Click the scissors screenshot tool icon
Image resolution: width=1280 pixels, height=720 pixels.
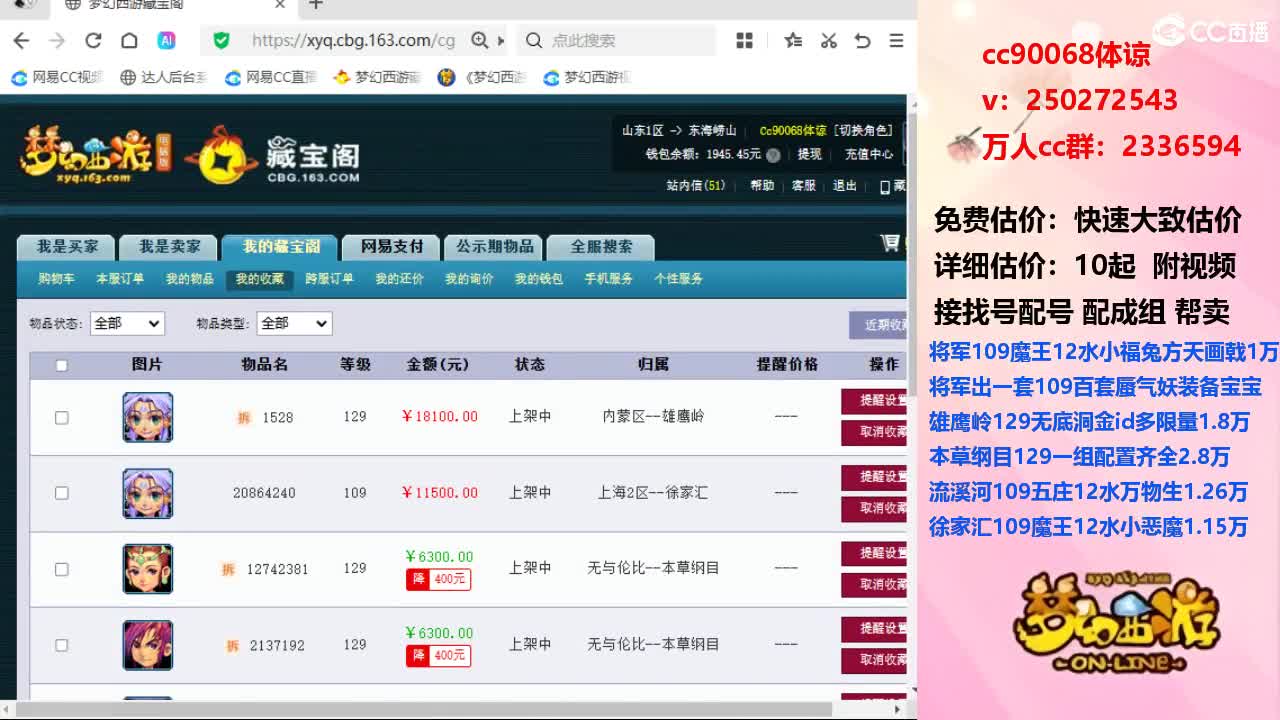coord(828,40)
